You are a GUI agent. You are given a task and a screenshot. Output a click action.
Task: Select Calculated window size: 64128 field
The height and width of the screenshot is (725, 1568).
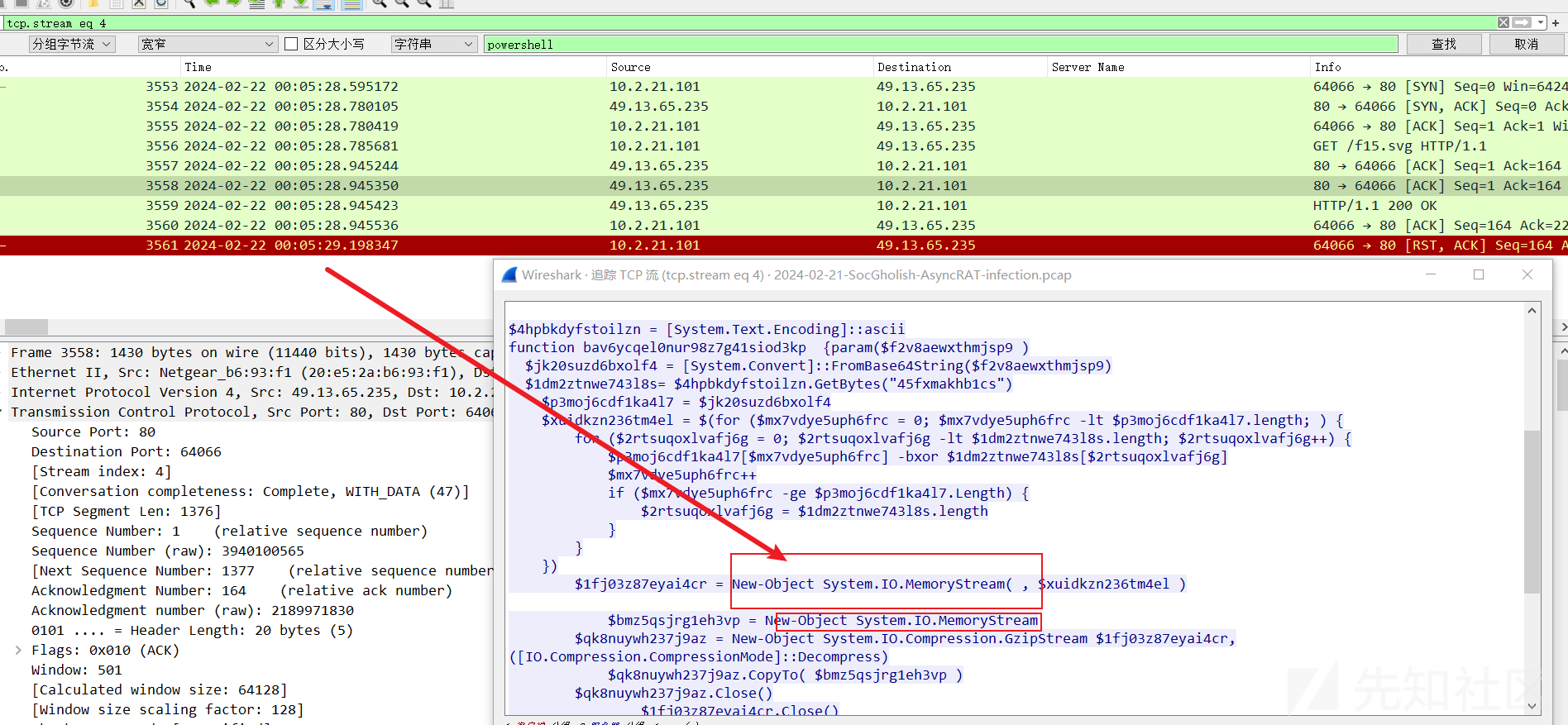click(160, 689)
